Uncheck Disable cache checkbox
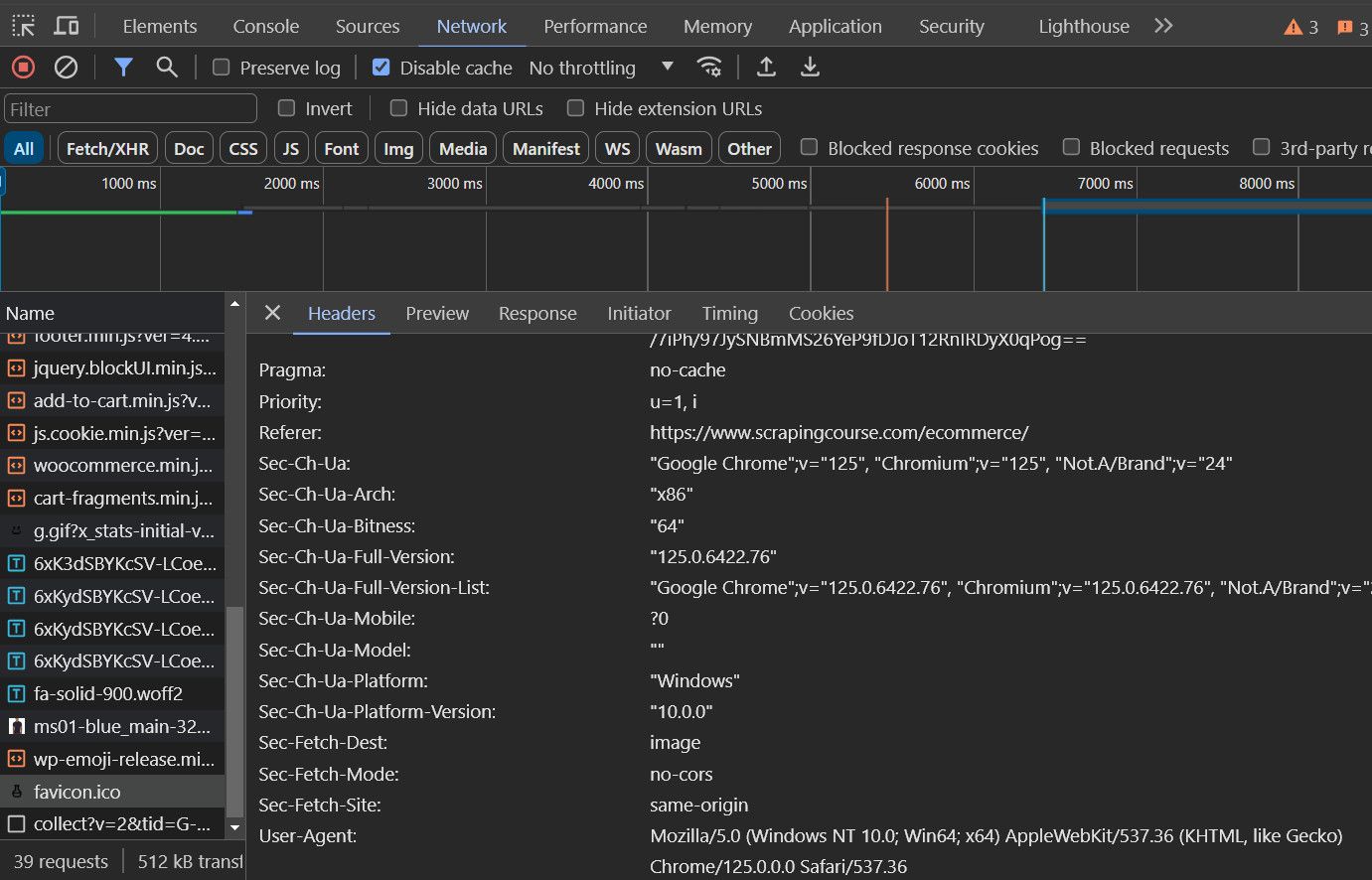Viewport: 1372px width, 880px height. [381, 68]
